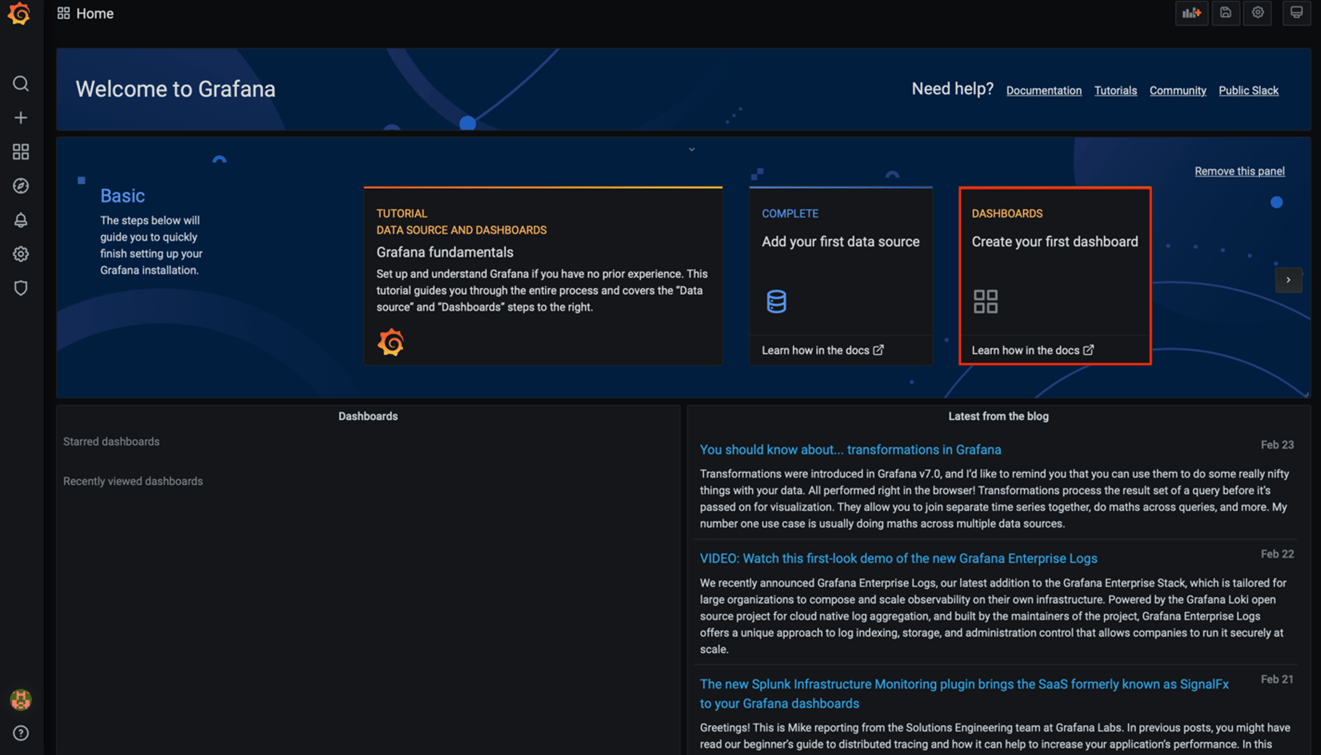Click the next arrow on setup cards

(x=1288, y=280)
